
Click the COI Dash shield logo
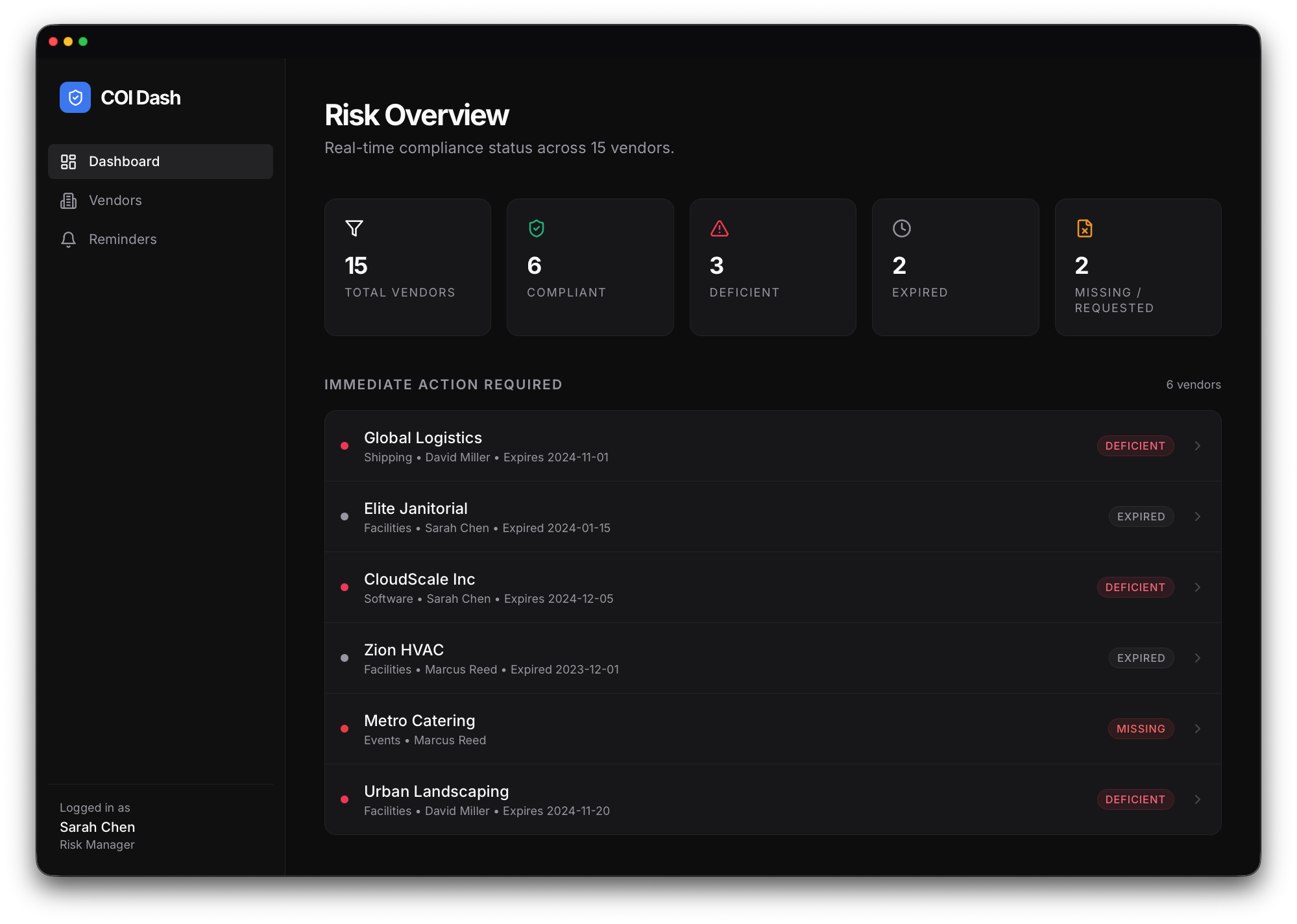tap(75, 97)
